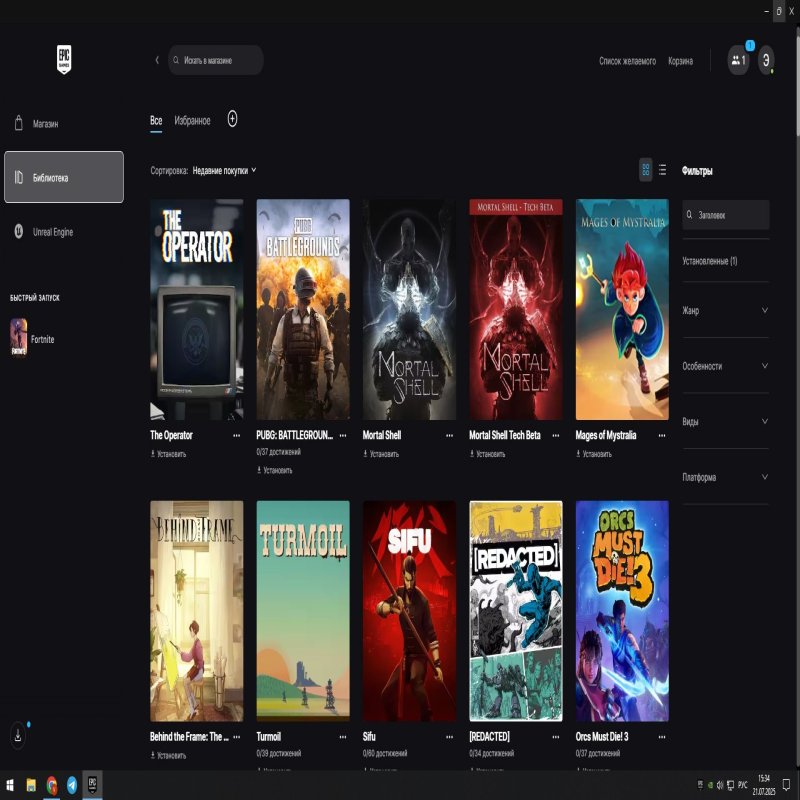
Task: Open the friends list icon
Action: [x=738, y=60]
